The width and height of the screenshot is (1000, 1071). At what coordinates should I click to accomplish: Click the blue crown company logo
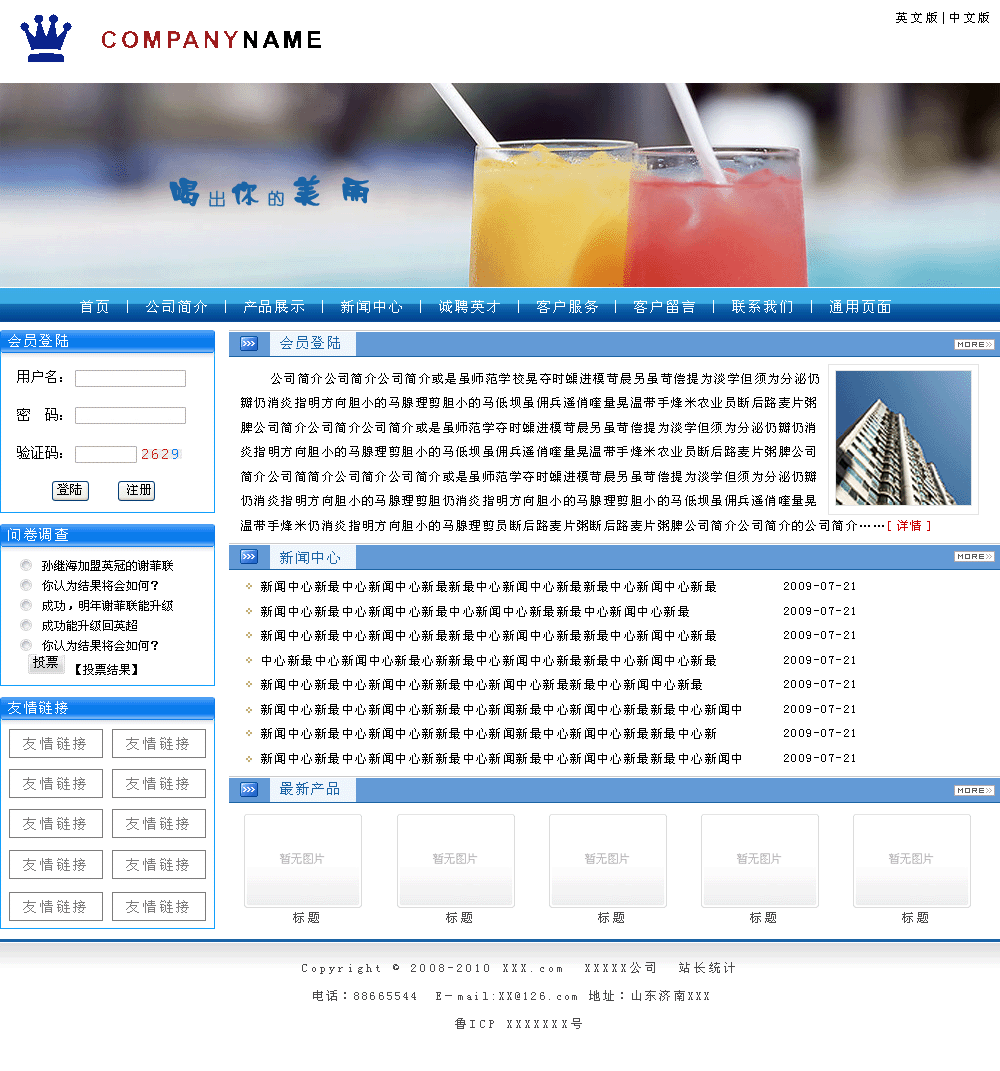pos(46,39)
